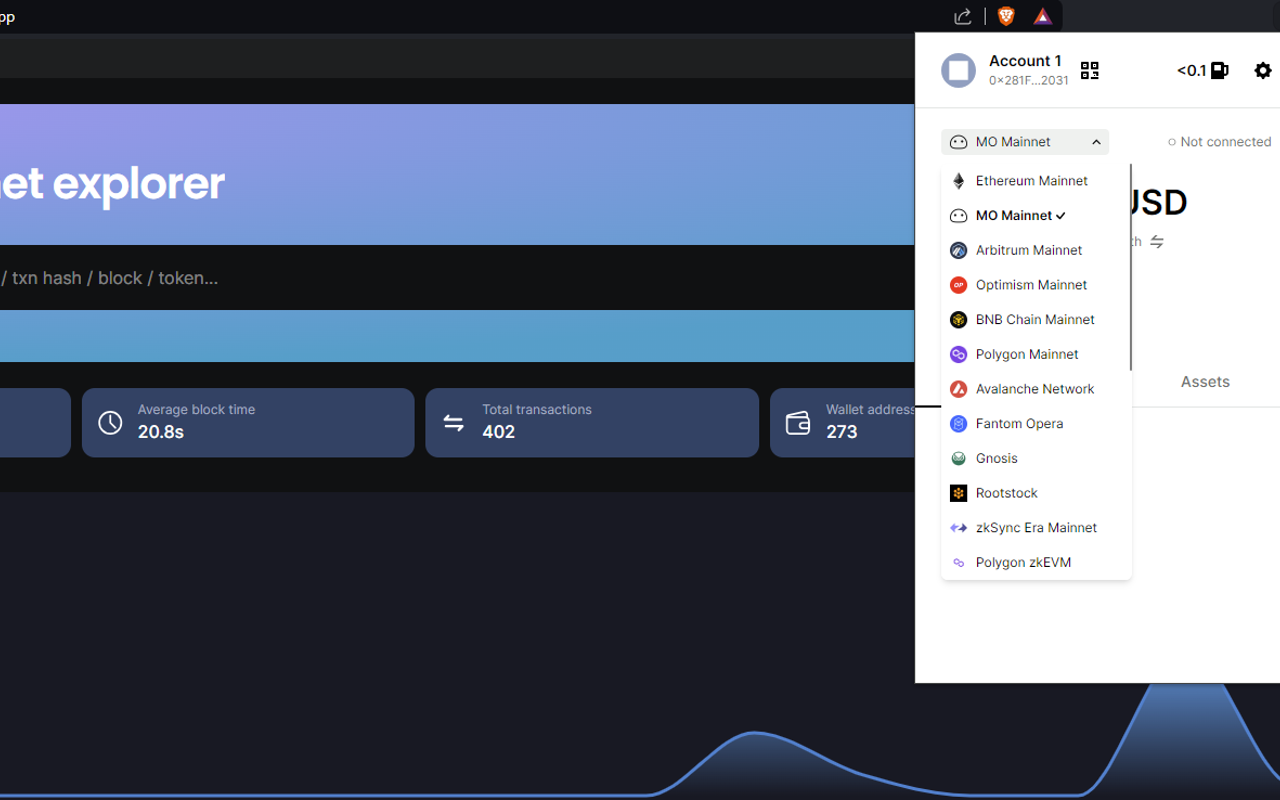Click the Avalanche logo in the network list
This screenshot has height=800, width=1280.
[958, 389]
